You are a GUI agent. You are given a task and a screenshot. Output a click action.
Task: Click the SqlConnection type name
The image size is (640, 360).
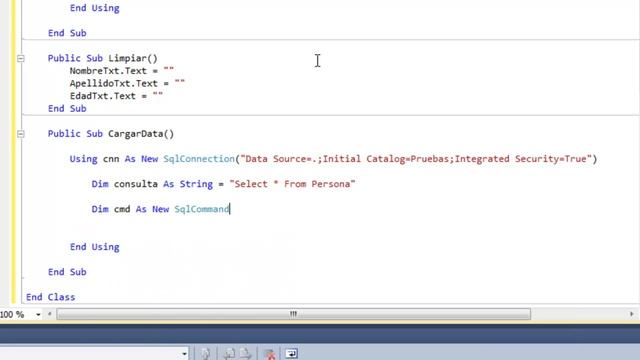(x=199, y=159)
